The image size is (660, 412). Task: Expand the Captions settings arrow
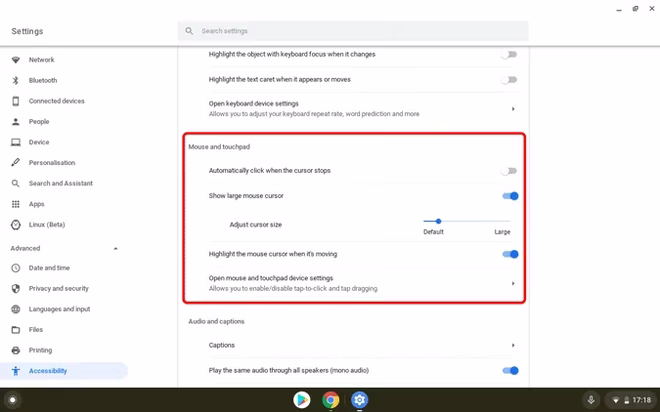pyautogui.click(x=513, y=346)
